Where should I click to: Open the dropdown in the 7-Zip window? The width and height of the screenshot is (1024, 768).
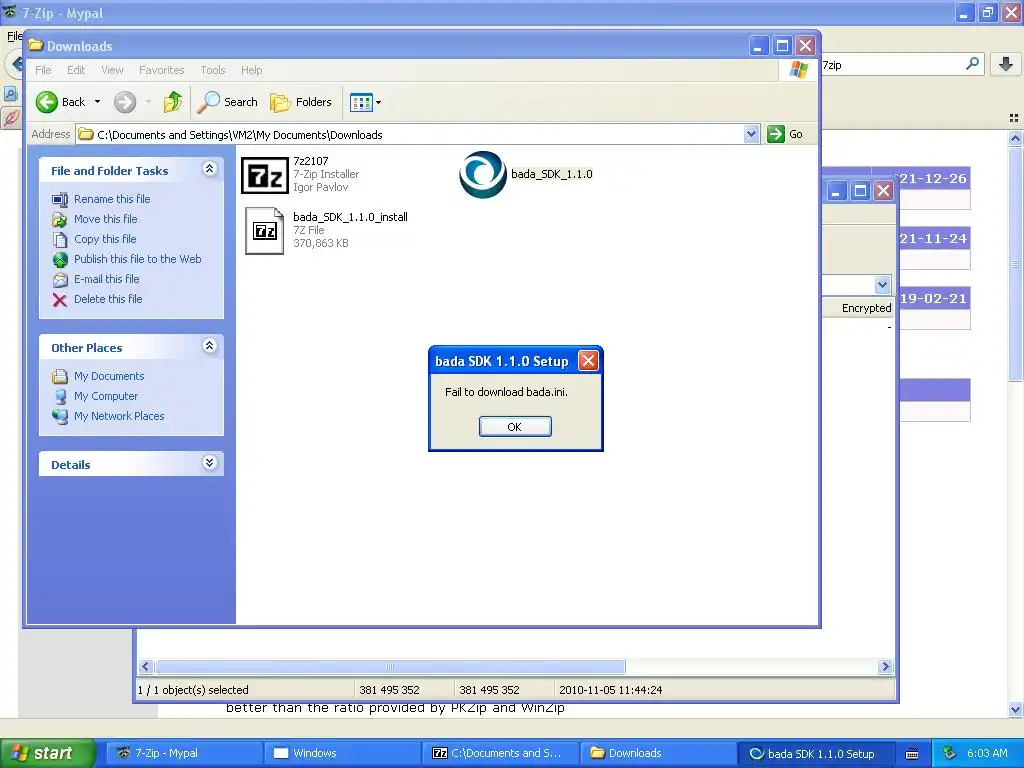882,285
